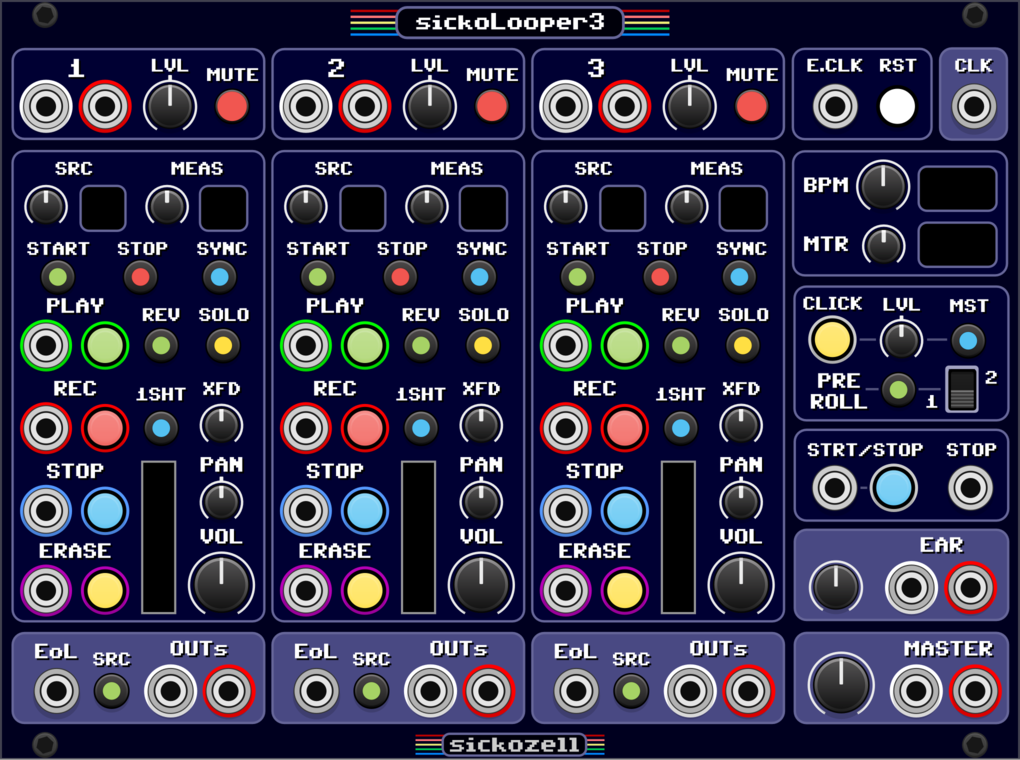Click the MASTER volume knob

(841, 684)
